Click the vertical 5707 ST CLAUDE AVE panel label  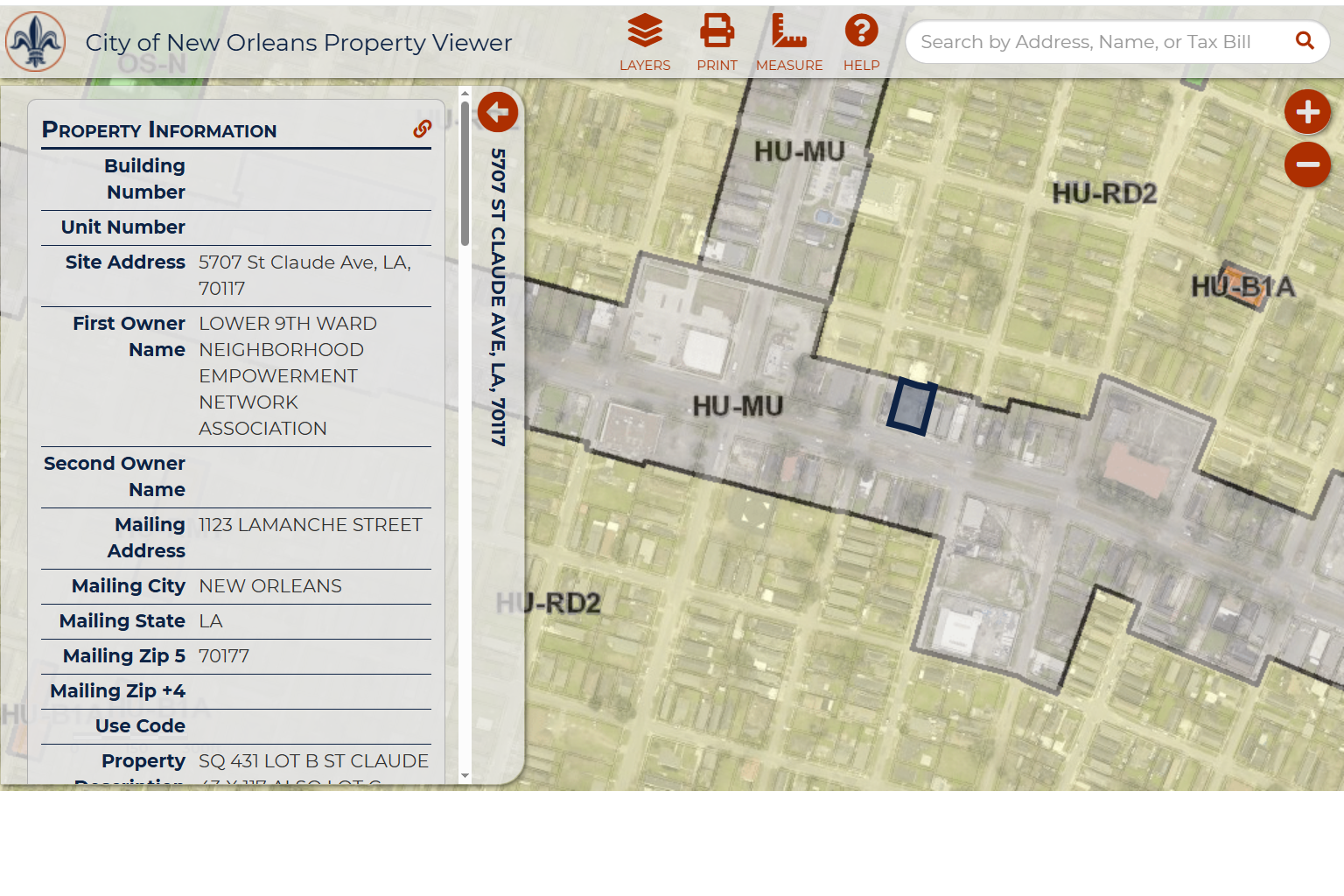498,297
